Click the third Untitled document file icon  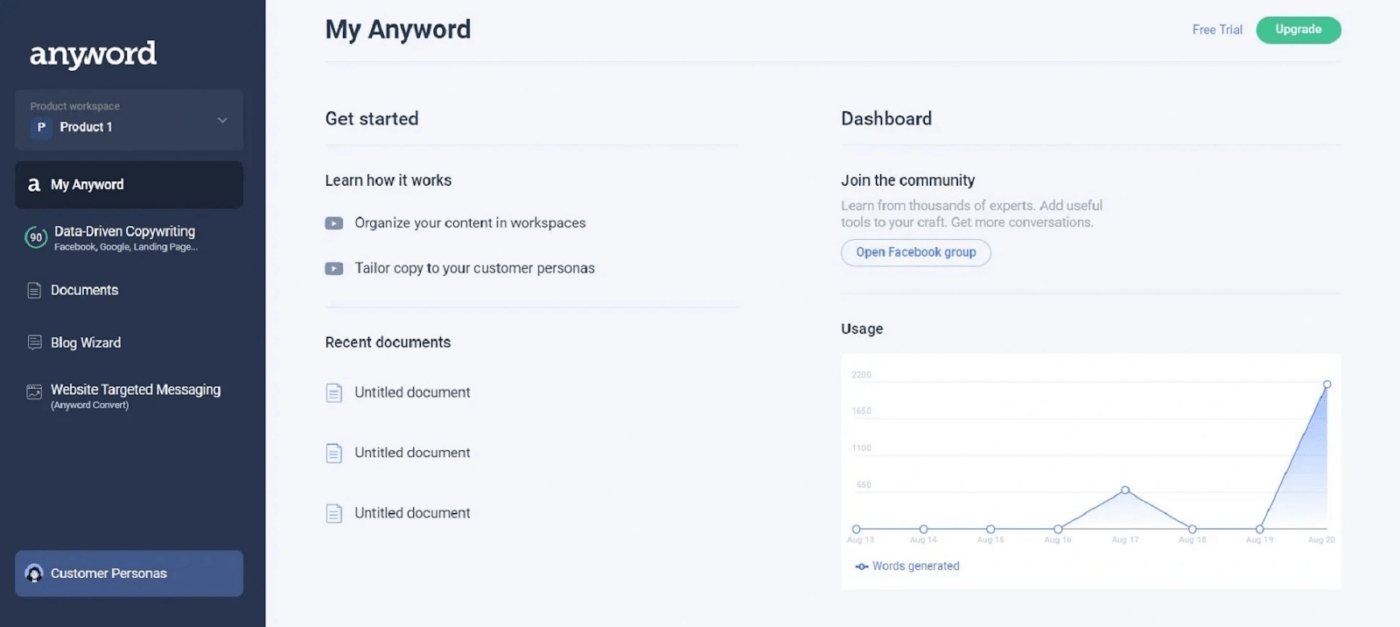pyautogui.click(x=334, y=513)
